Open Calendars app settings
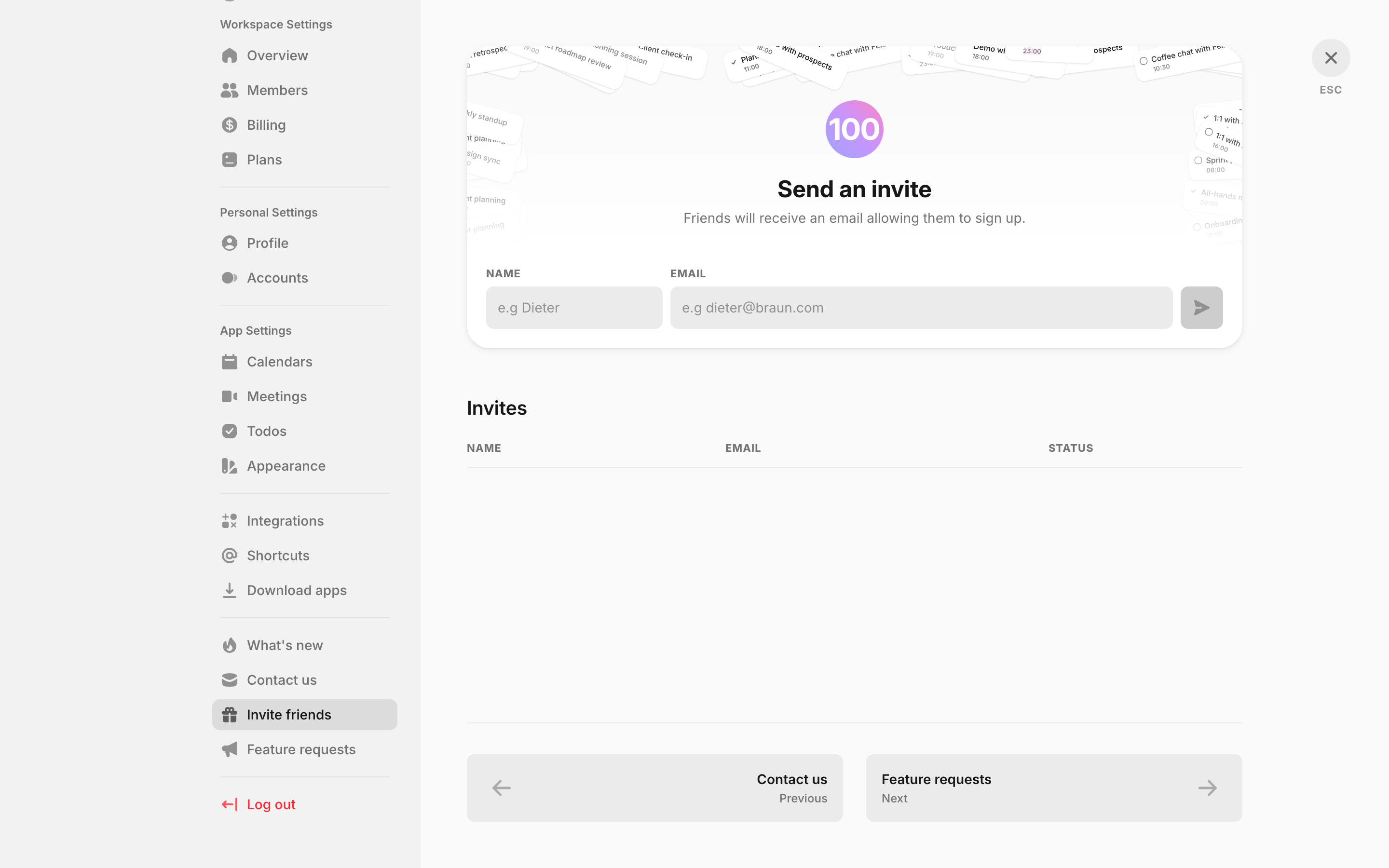Screen dimensions: 1389x868 304,362
